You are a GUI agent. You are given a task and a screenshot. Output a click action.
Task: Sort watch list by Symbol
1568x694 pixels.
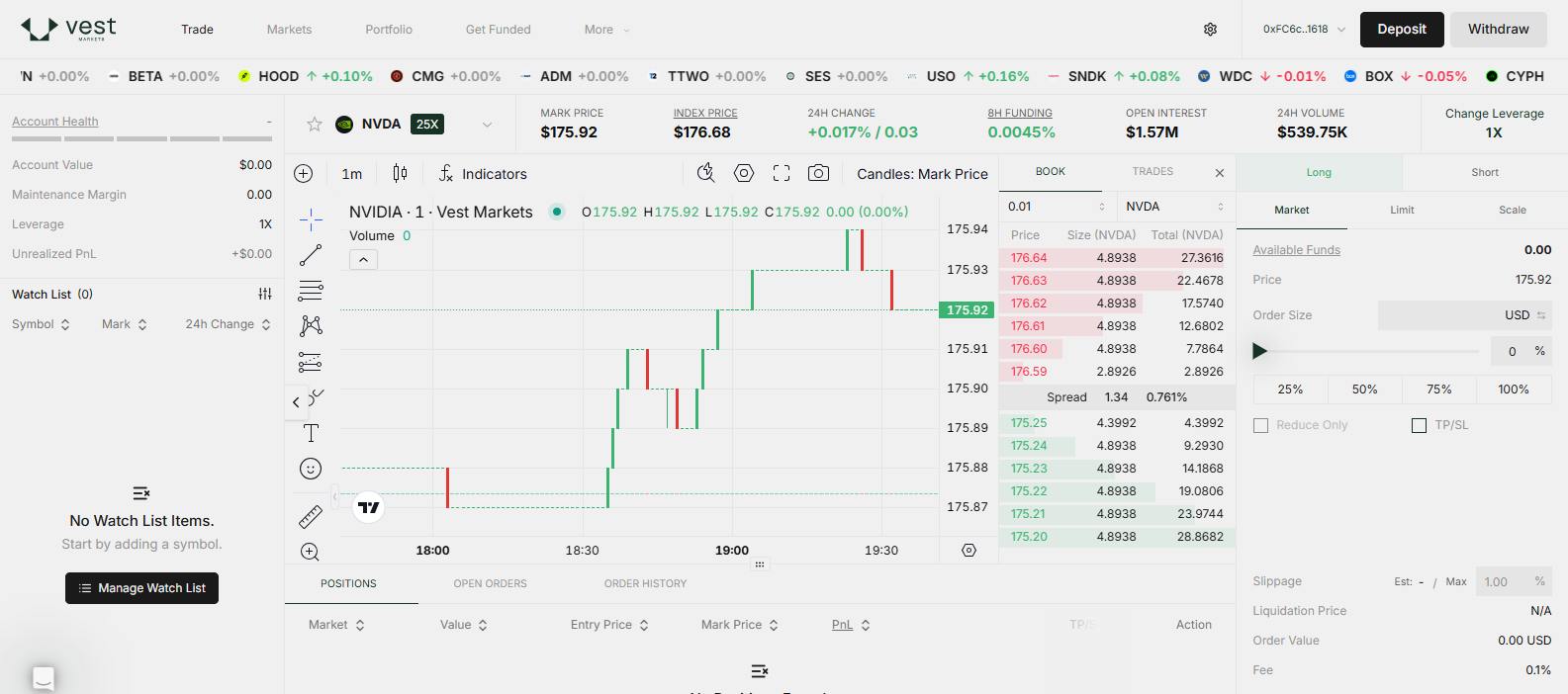pos(41,324)
